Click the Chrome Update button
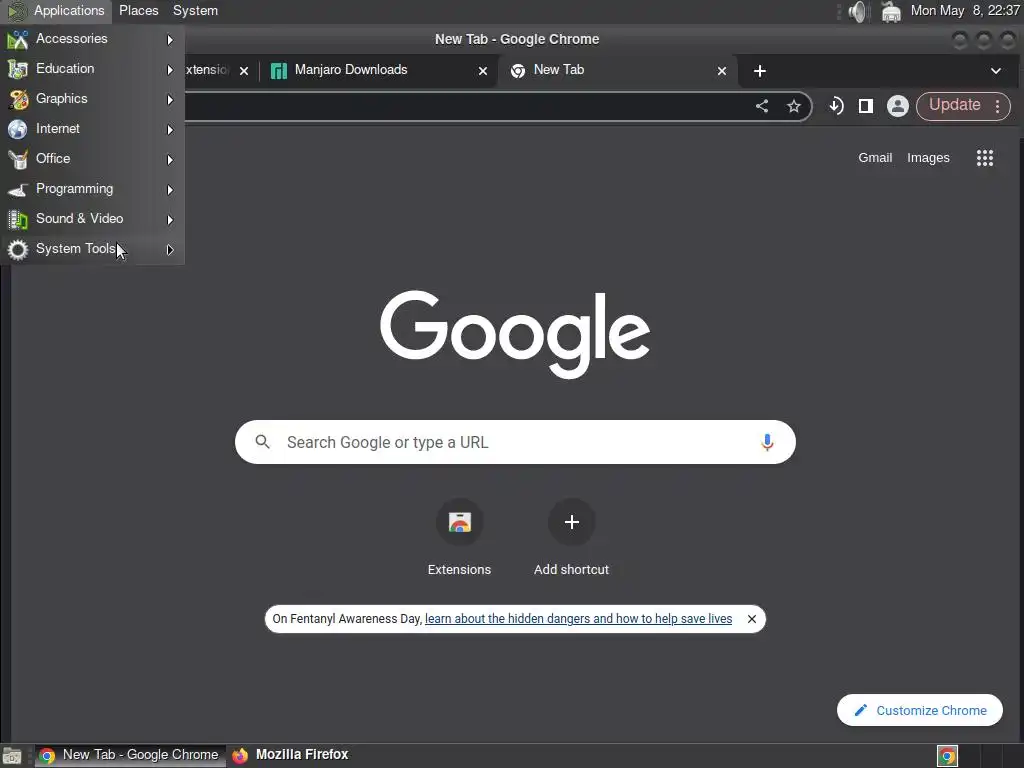Screen dimensions: 1024x768 pos(954,105)
